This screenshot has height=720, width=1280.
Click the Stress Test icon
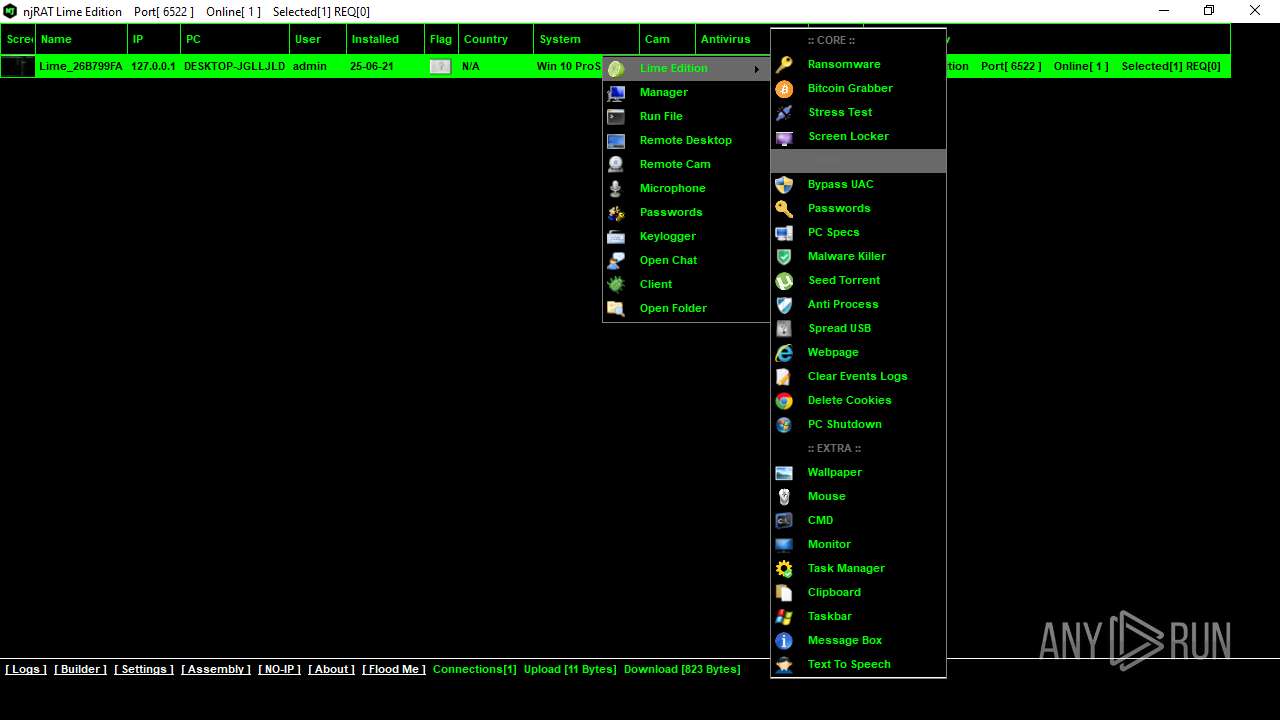click(785, 112)
